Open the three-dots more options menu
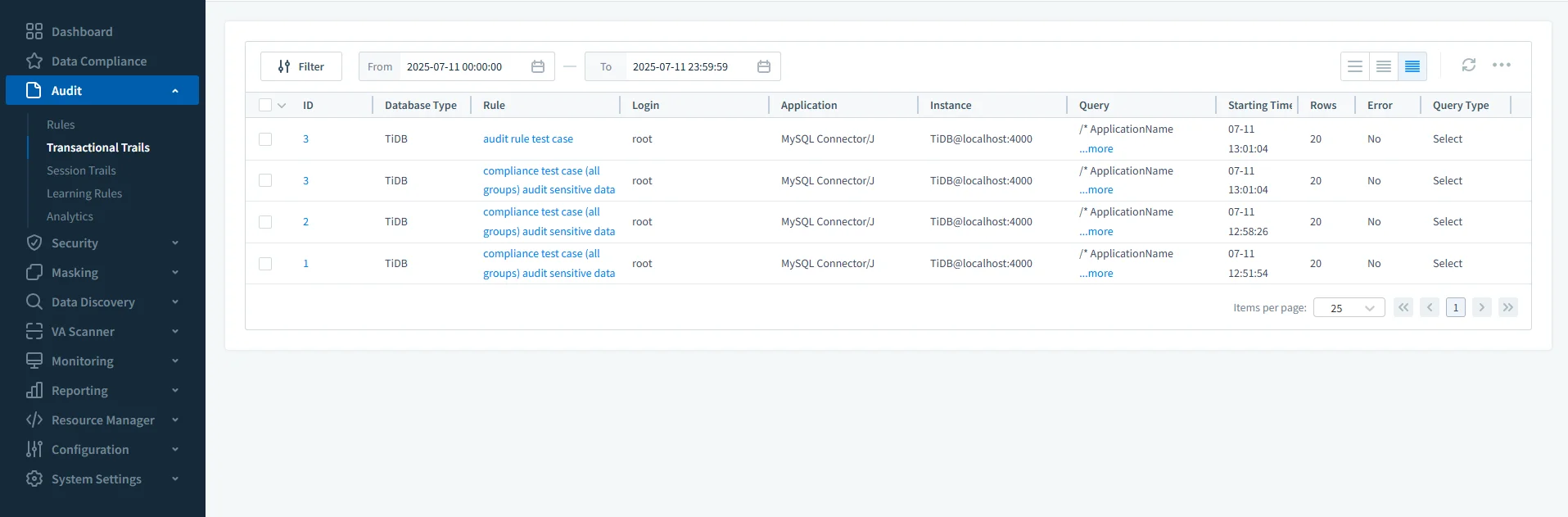1568x517 pixels. [x=1501, y=66]
